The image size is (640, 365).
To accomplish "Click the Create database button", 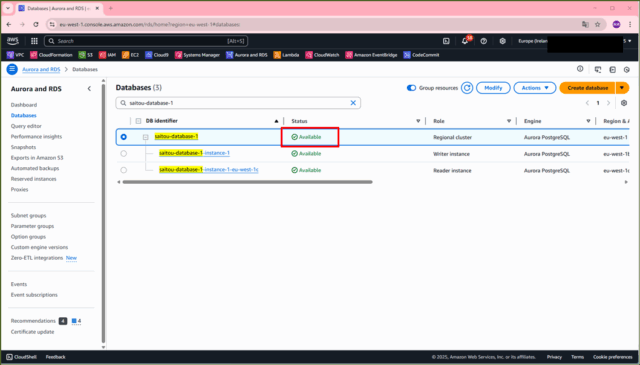I will [587, 88].
